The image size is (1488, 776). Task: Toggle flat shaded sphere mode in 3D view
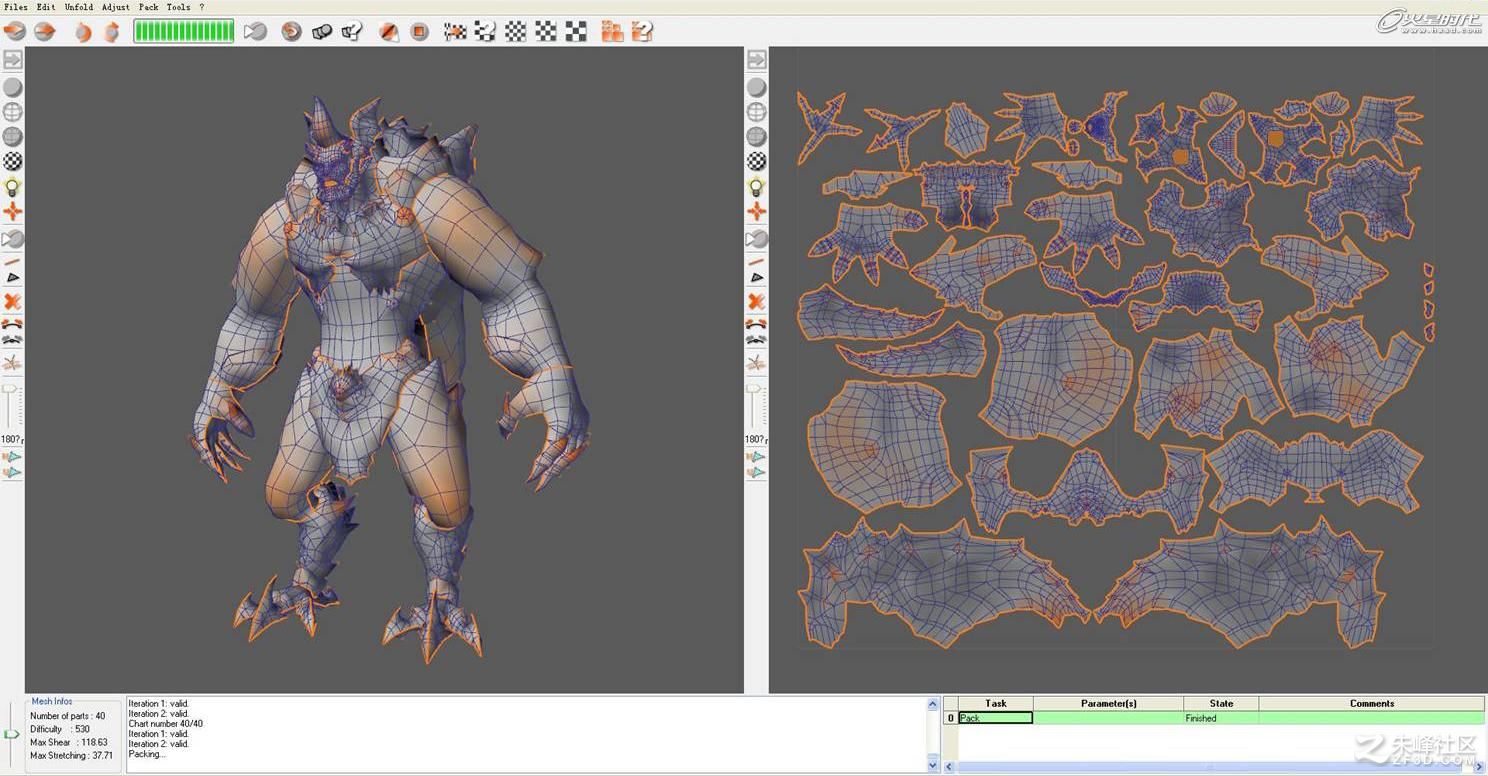coord(12,87)
